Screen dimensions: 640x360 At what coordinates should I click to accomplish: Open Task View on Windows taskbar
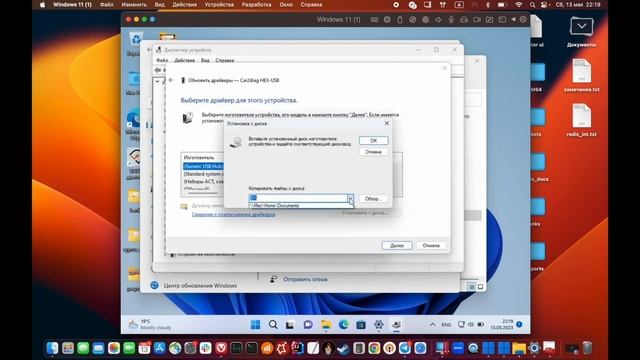click(290, 325)
